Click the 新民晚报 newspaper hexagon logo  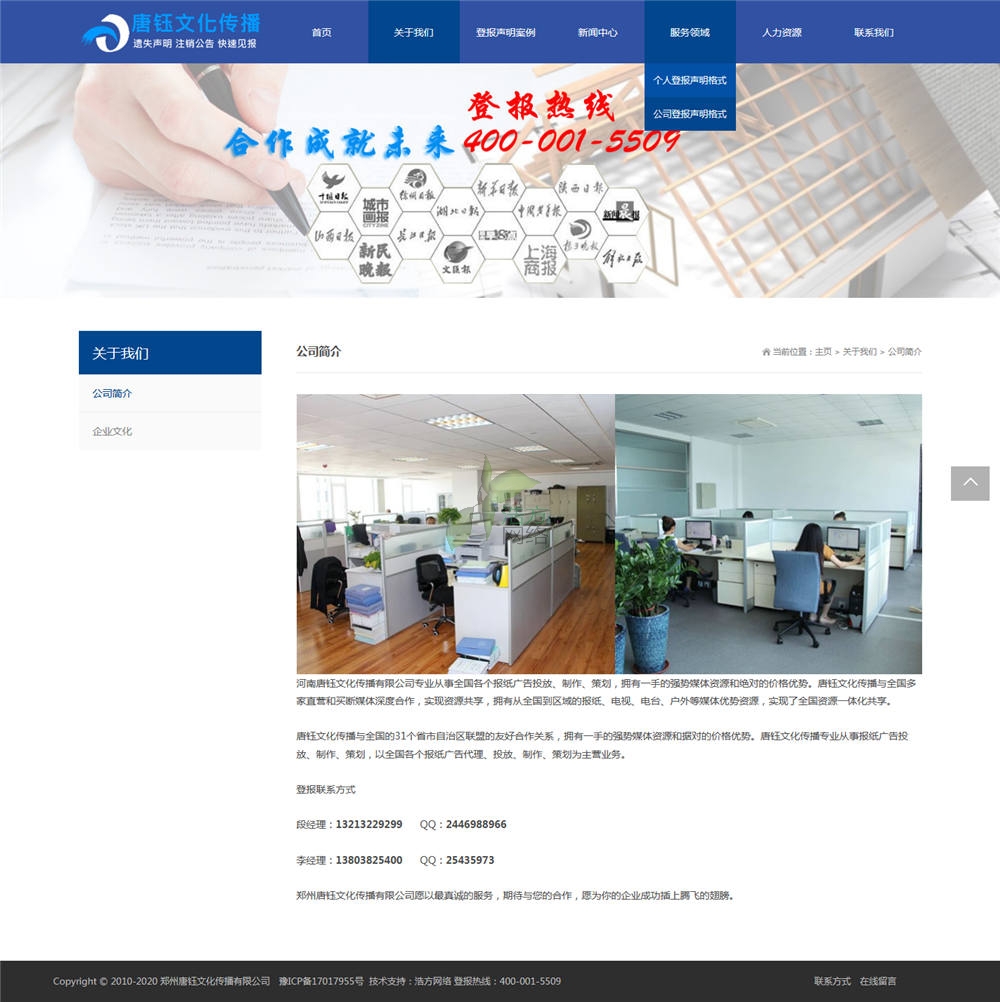tap(380, 259)
